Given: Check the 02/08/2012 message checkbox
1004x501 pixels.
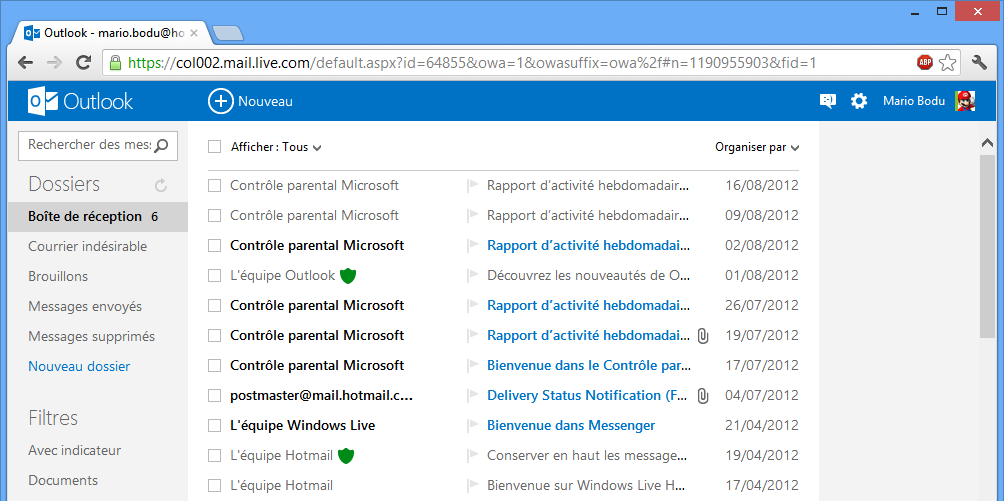Looking at the screenshot, I should tap(215, 245).
